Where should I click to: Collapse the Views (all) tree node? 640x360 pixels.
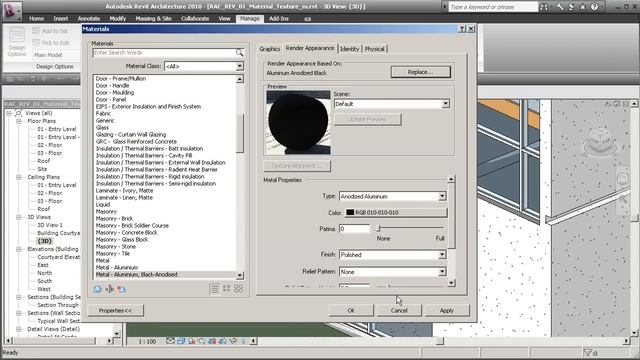pos(9,113)
